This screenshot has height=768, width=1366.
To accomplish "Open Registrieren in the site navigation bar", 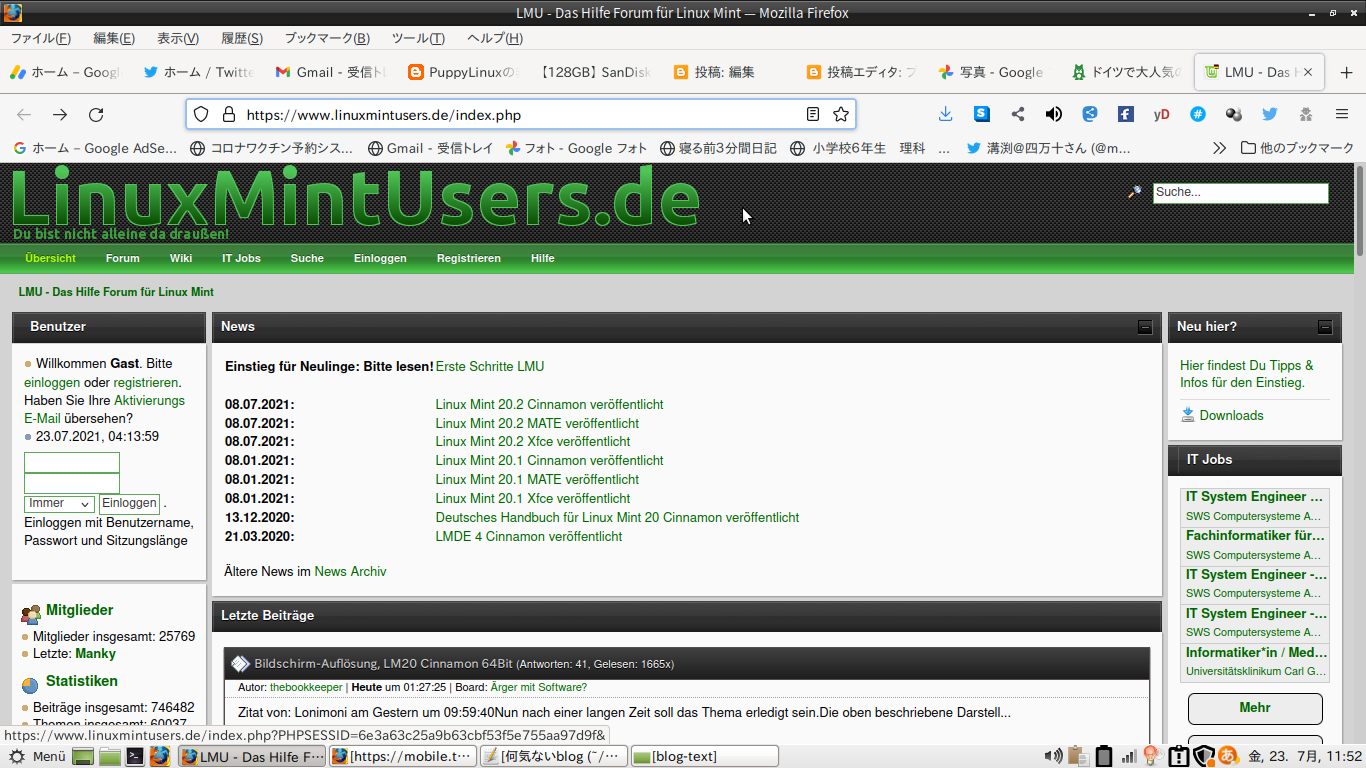I will [468, 258].
